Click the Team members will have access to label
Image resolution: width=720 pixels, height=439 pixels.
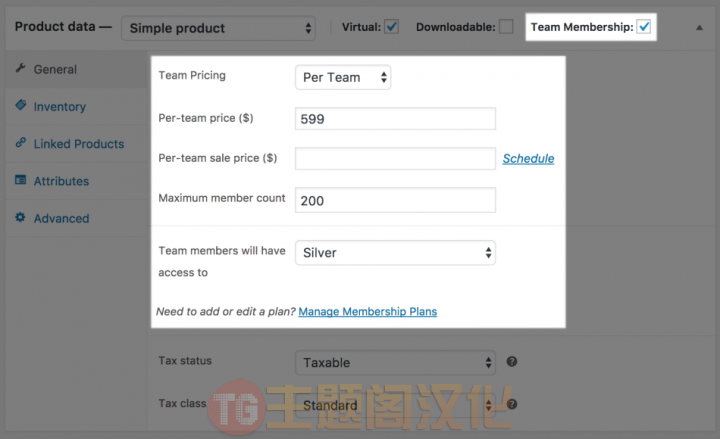(x=222, y=261)
